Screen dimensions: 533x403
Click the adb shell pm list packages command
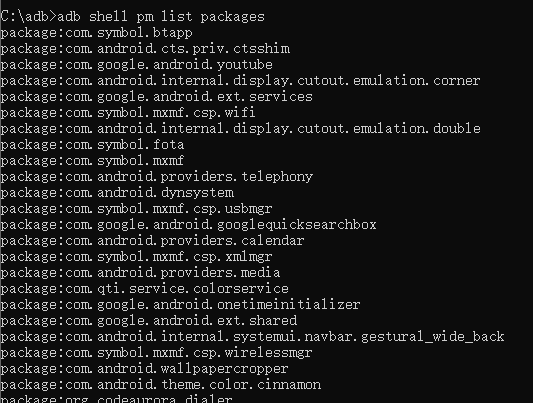tap(160, 17)
